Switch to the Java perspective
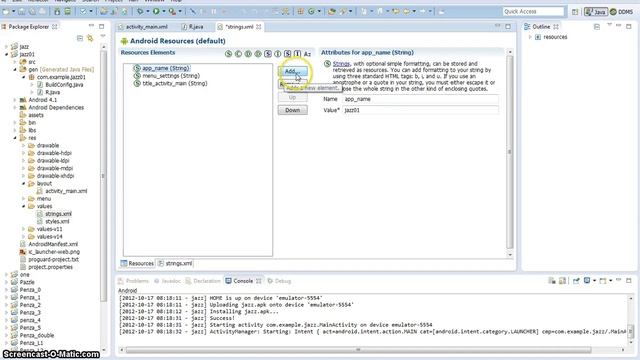Image resolution: width=640 pixels, height=360 pixels. coord(596,12)
